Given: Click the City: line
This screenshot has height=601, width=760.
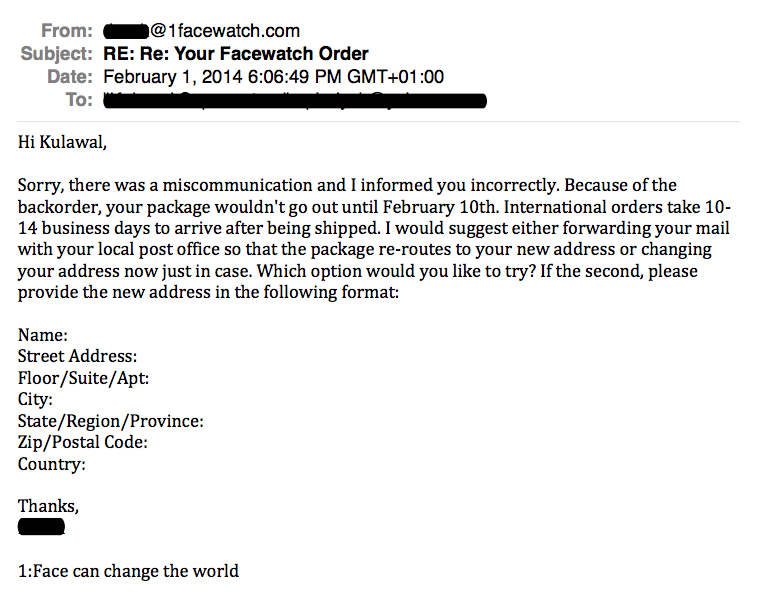Looking at the screenshot, I should [35, 399].
